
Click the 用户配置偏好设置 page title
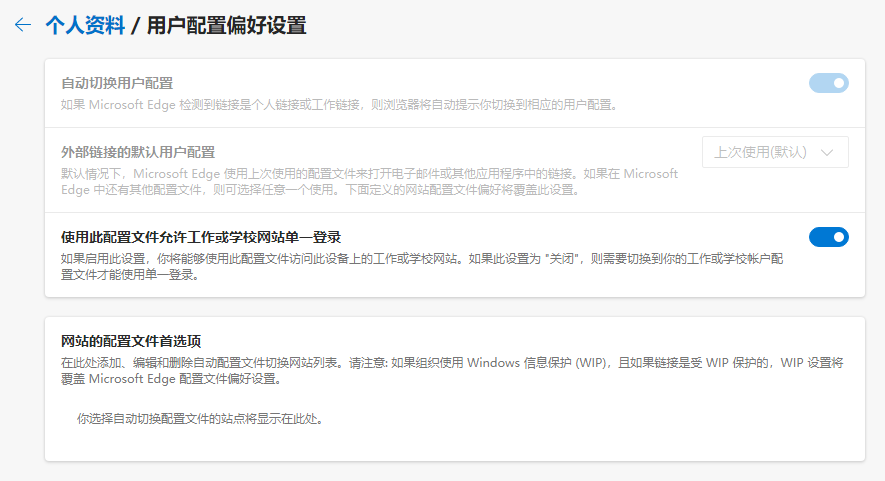226,25
